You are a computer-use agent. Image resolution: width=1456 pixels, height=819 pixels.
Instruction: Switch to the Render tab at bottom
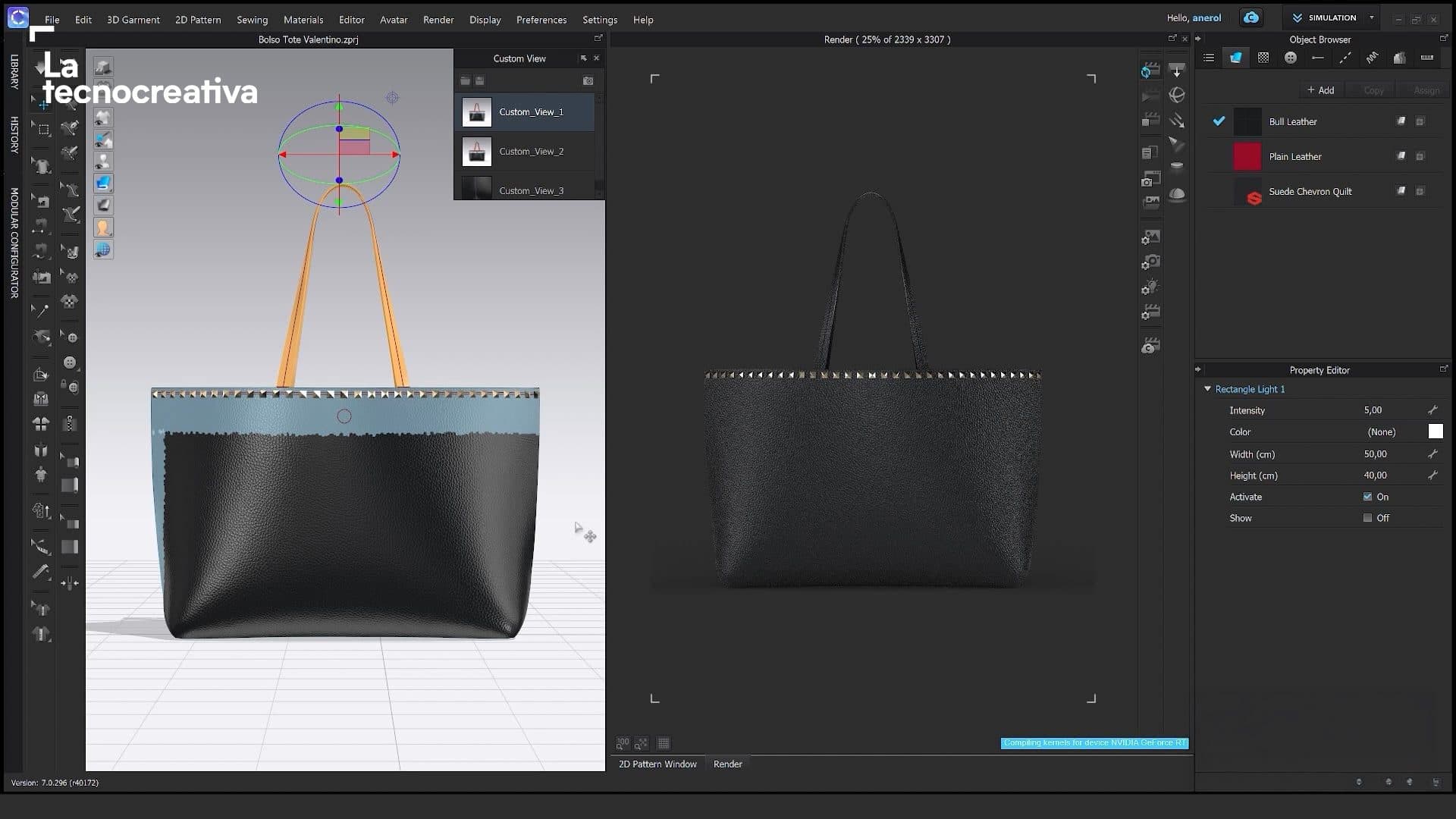(x=727, y=764)
